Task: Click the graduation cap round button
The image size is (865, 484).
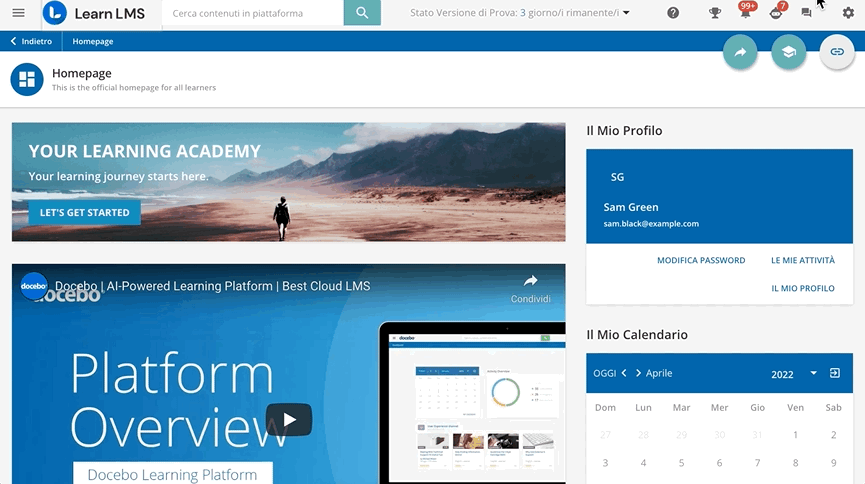Action: pos(788,52)
